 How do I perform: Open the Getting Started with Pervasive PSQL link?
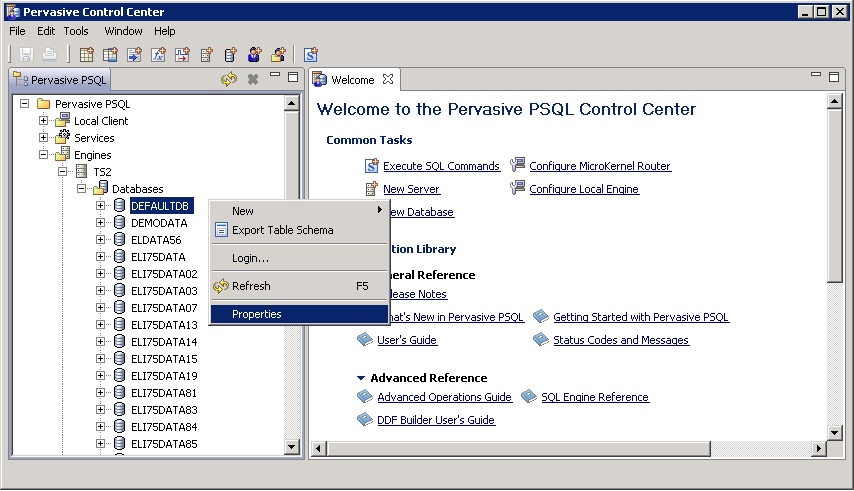click(641, 317)
